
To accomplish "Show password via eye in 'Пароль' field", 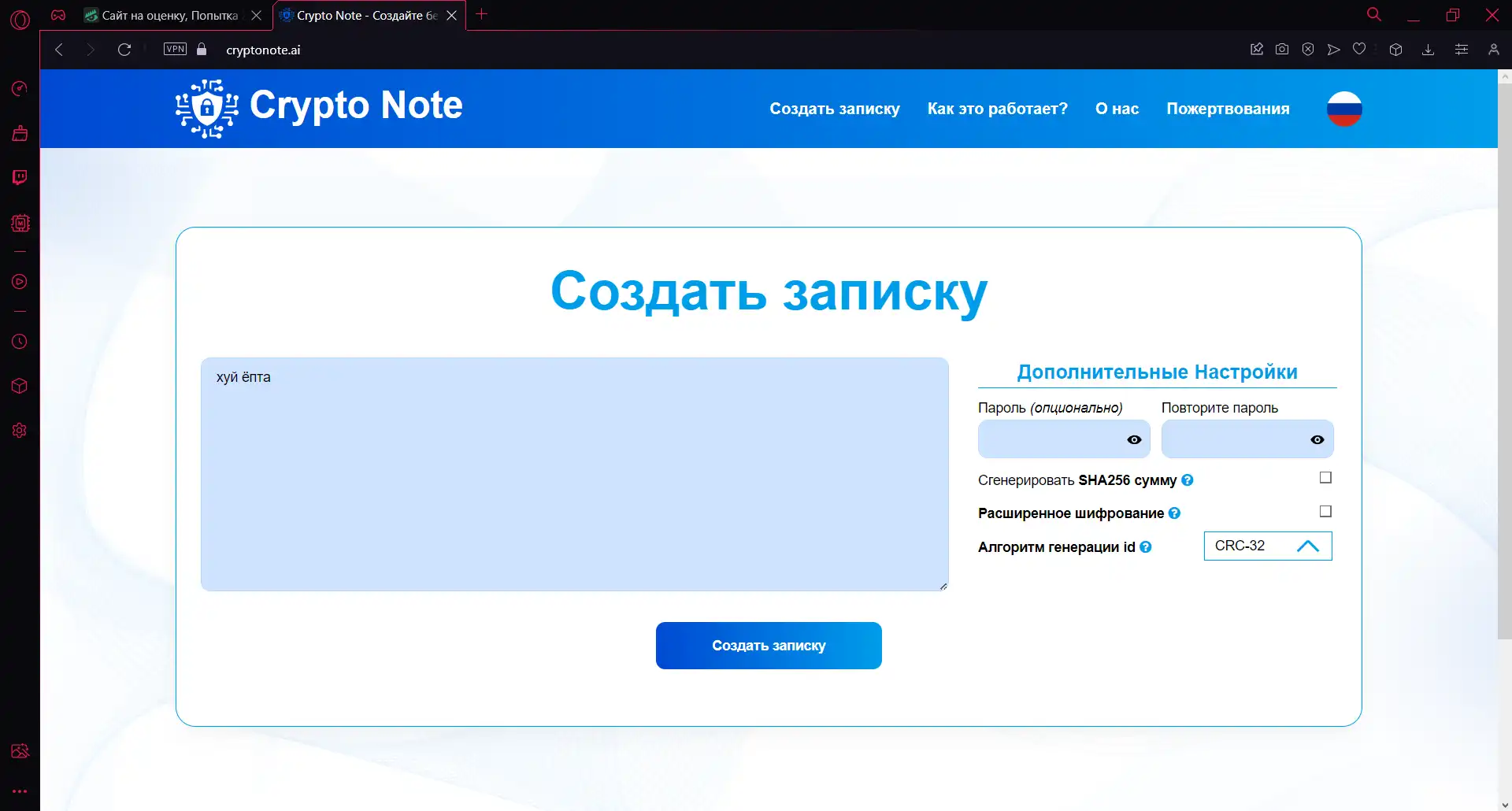I will point(1134,439).
